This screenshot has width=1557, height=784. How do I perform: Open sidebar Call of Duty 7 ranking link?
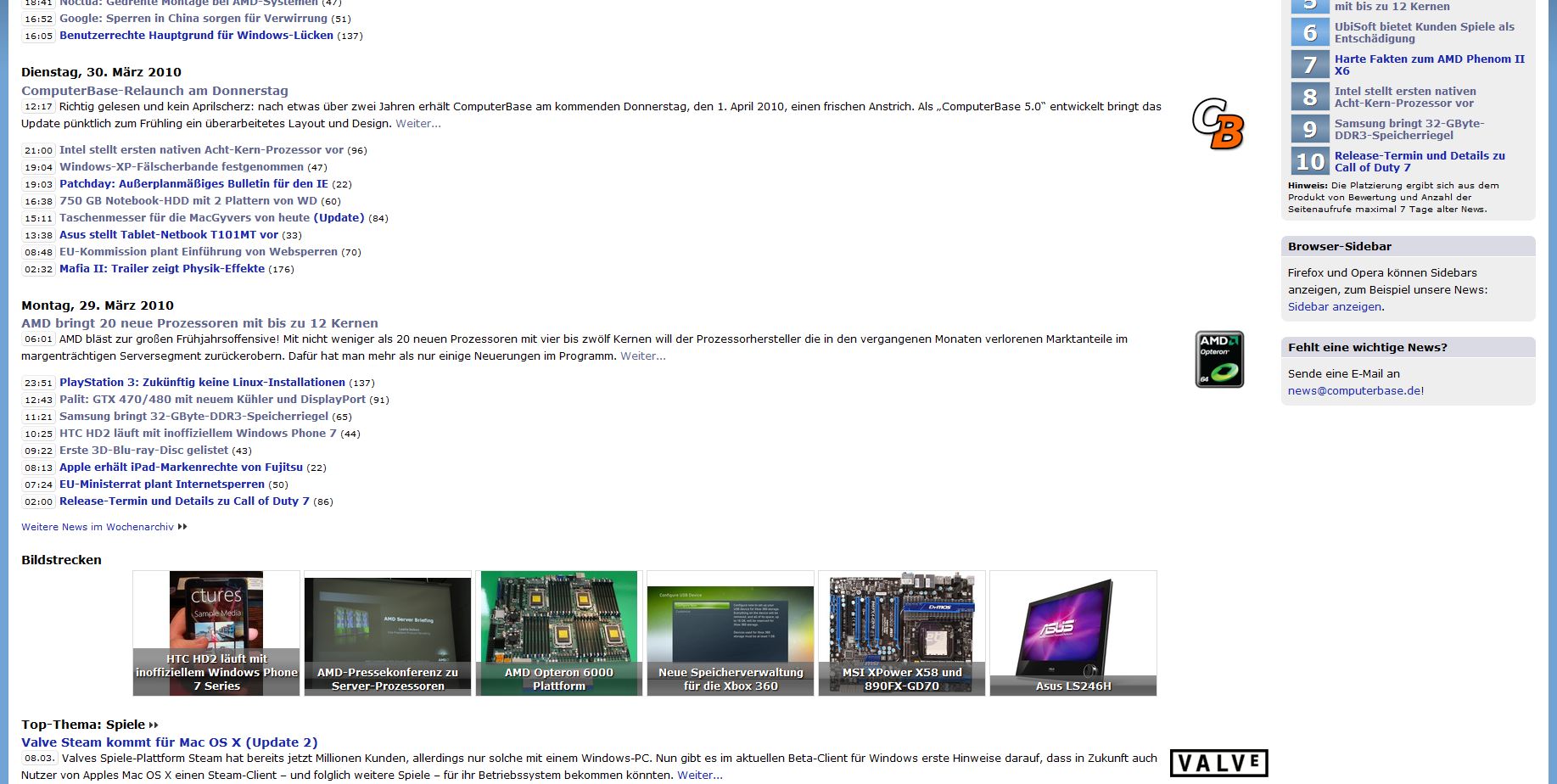point(1420,161)
